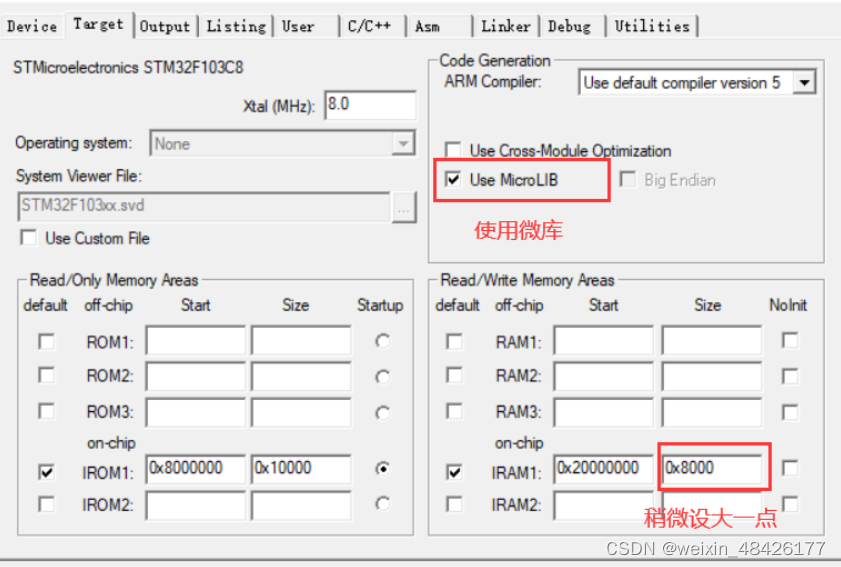Viewport: 841px width, 567px height.
Task: Open the ARM Compiler version dropdown
Action: (x=697, y=83)
